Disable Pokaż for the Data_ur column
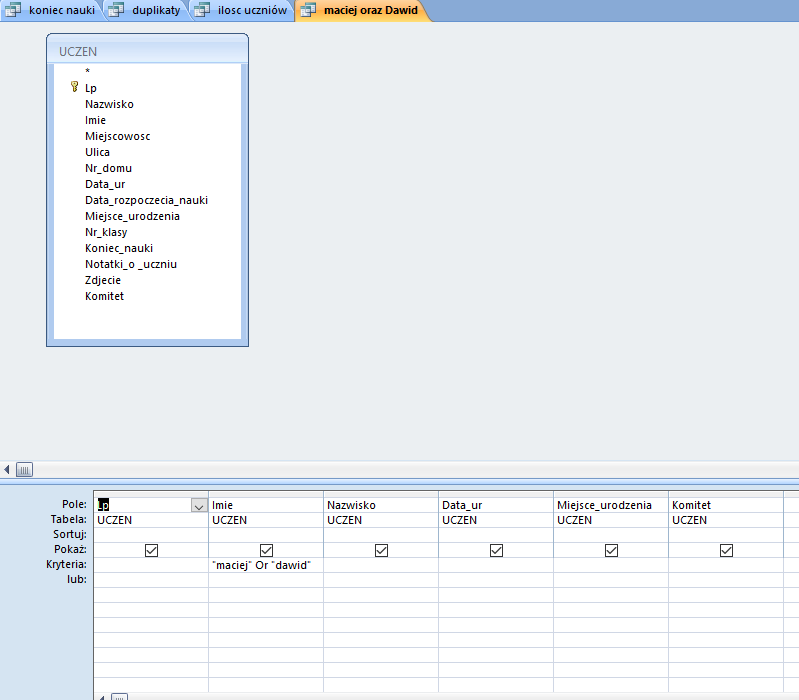The width and height of the screenshot is (799, 700). (496, 550)
